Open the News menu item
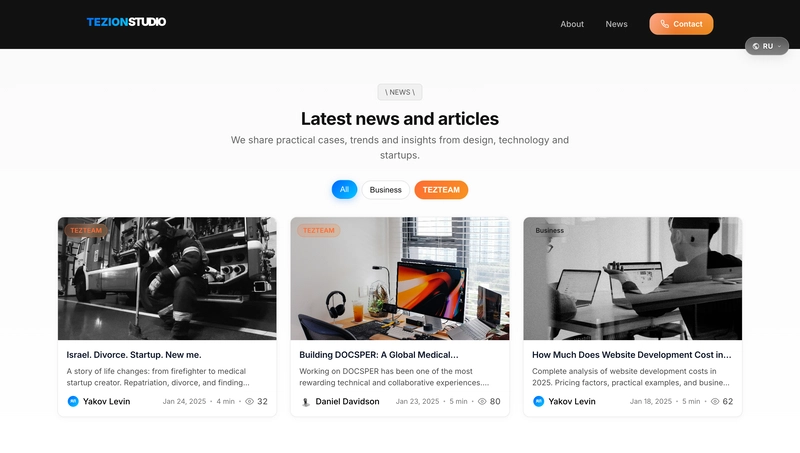800x453 pixels. tap(616, 24)
